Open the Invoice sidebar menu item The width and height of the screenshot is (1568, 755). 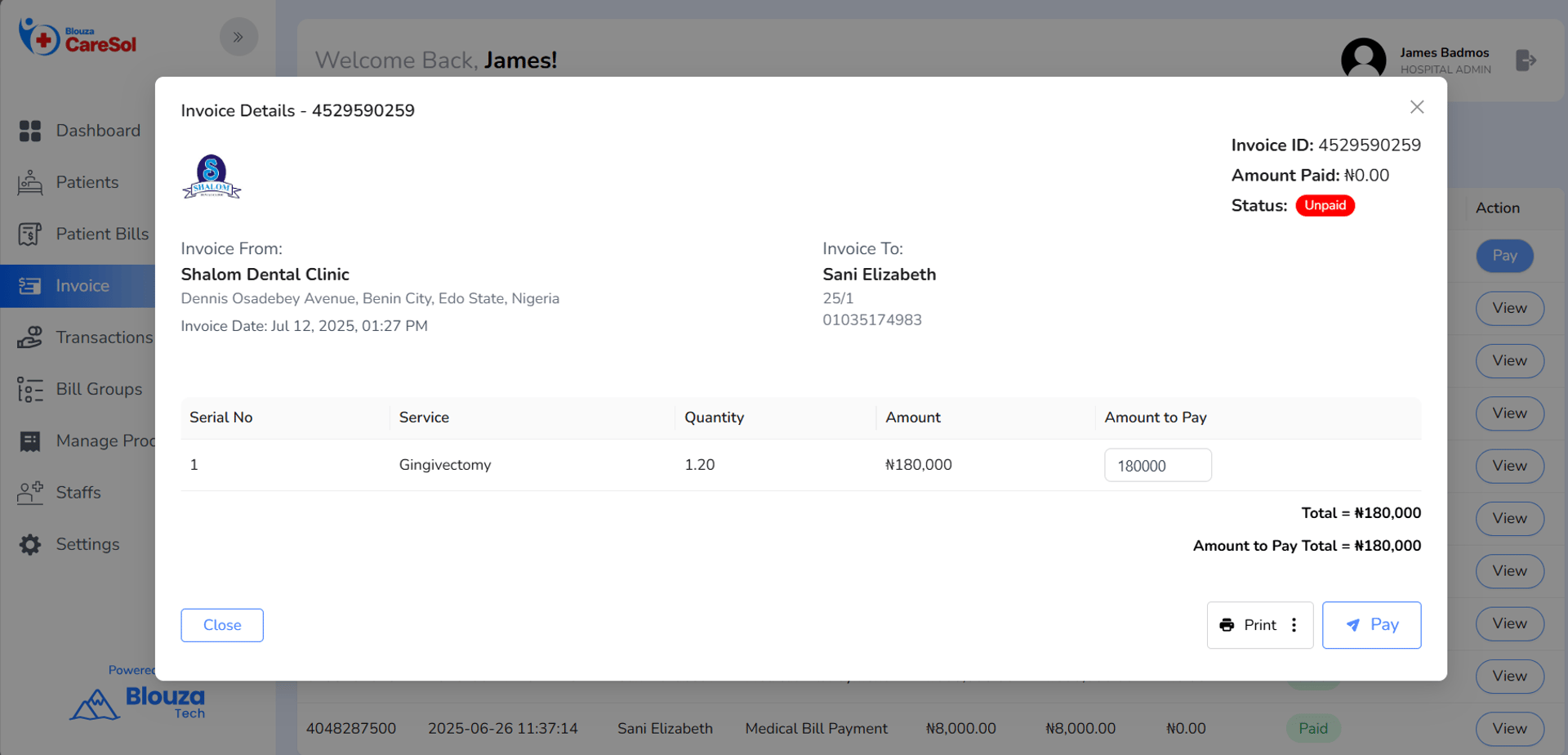[82, 286]
